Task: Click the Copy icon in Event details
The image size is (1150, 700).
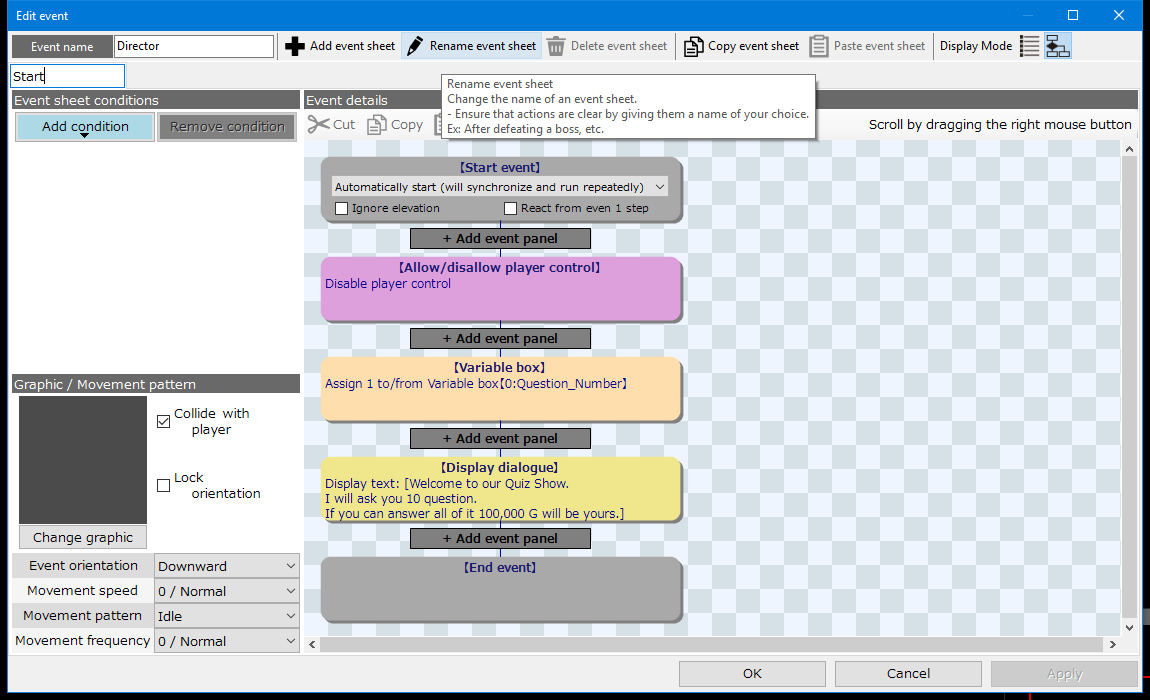Action: [377, 125]
